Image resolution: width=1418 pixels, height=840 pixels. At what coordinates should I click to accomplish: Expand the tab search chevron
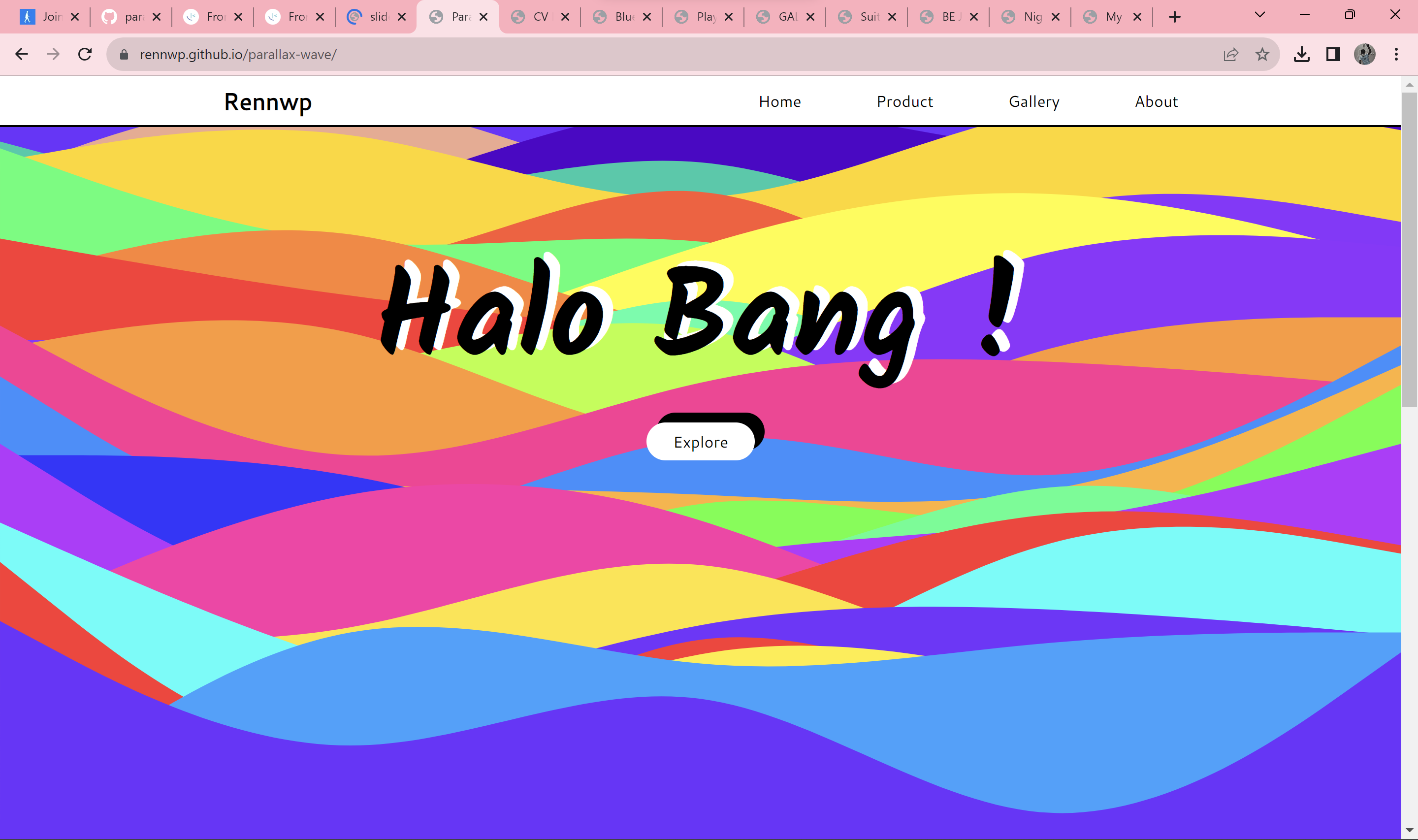(x=1259, y=15)
